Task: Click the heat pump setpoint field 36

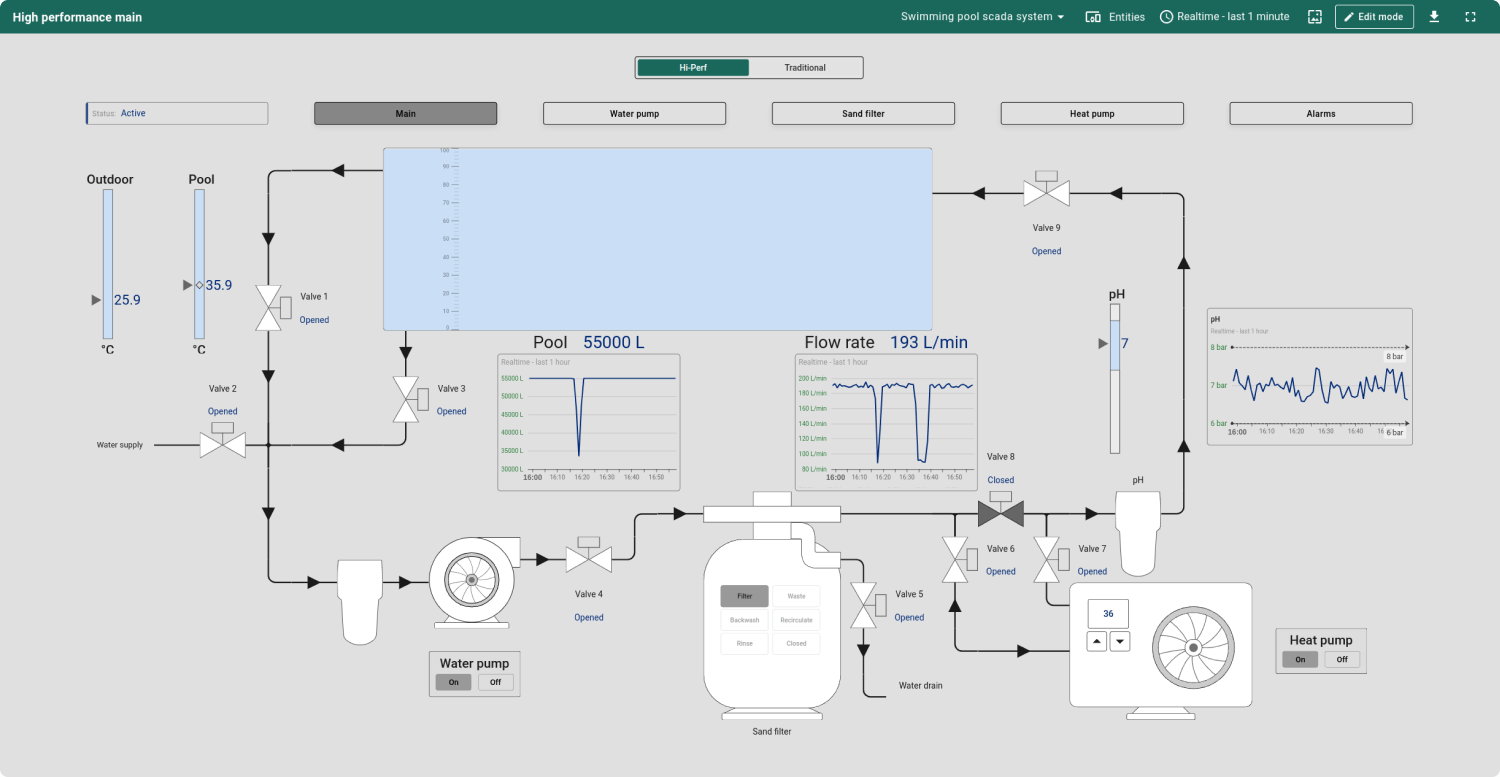Action: (x=1108, y=614)
